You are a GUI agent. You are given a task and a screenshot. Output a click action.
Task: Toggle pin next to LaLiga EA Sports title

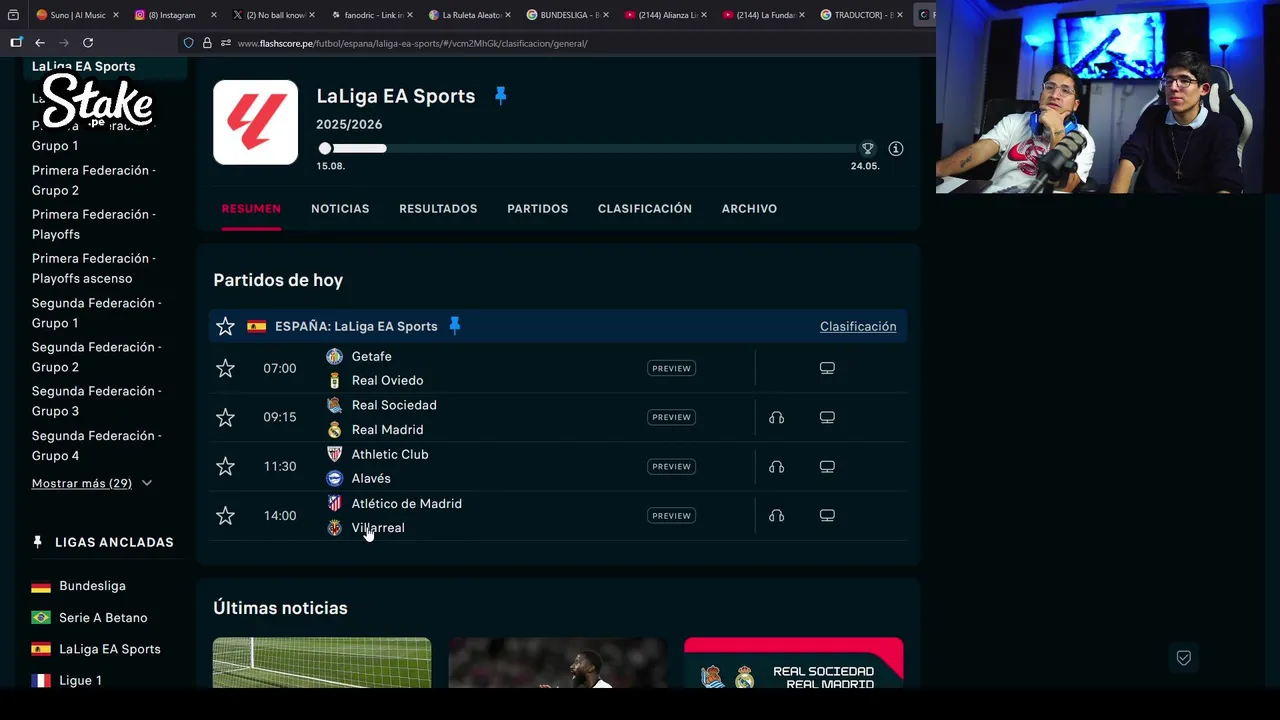[501, 96]
